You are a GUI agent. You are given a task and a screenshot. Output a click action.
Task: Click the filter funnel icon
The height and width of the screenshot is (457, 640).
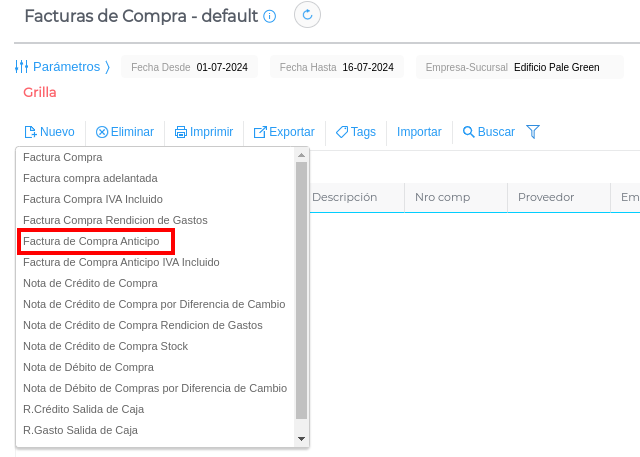[533, 132]
